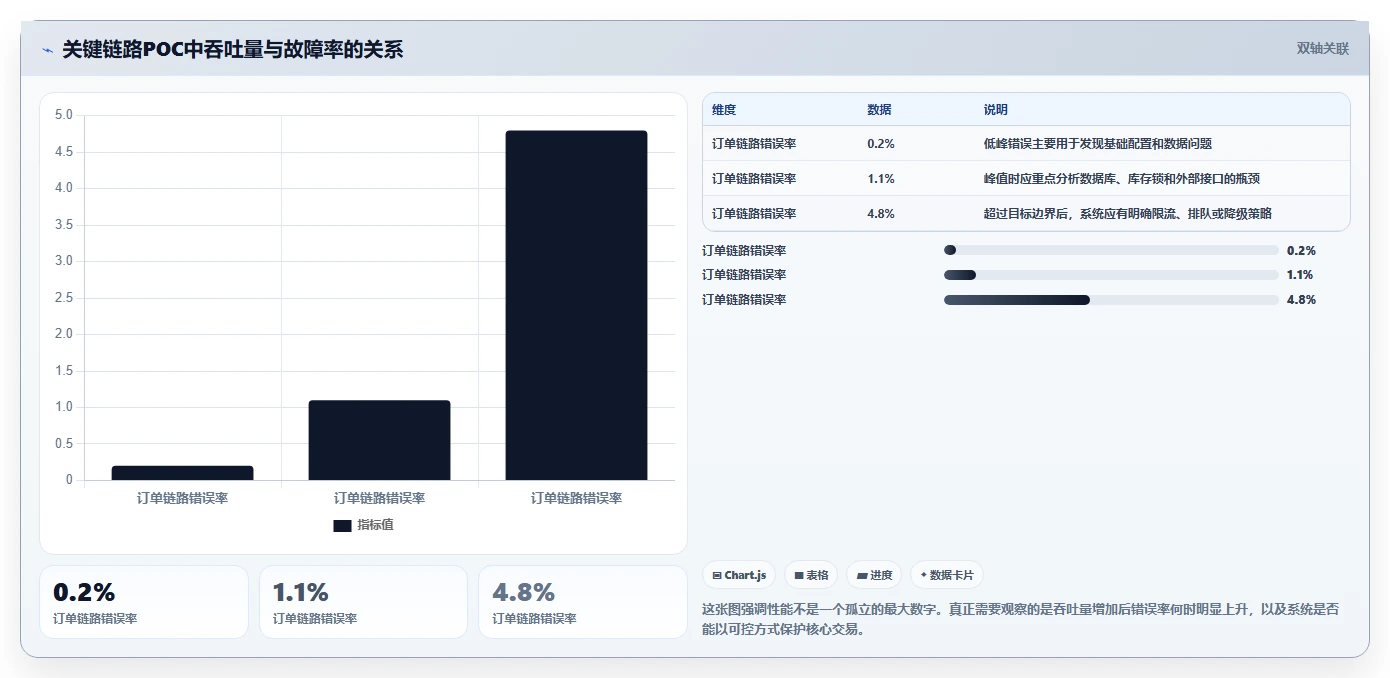The width and height of the screenshot is (1390, 678).
Task: Click the bar icon in the 进度 chip
Action: (x=861, y=575)
